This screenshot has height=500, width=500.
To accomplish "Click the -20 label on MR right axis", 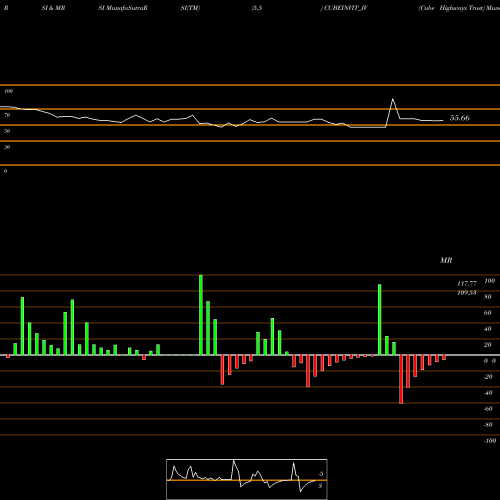I will 488,377.
